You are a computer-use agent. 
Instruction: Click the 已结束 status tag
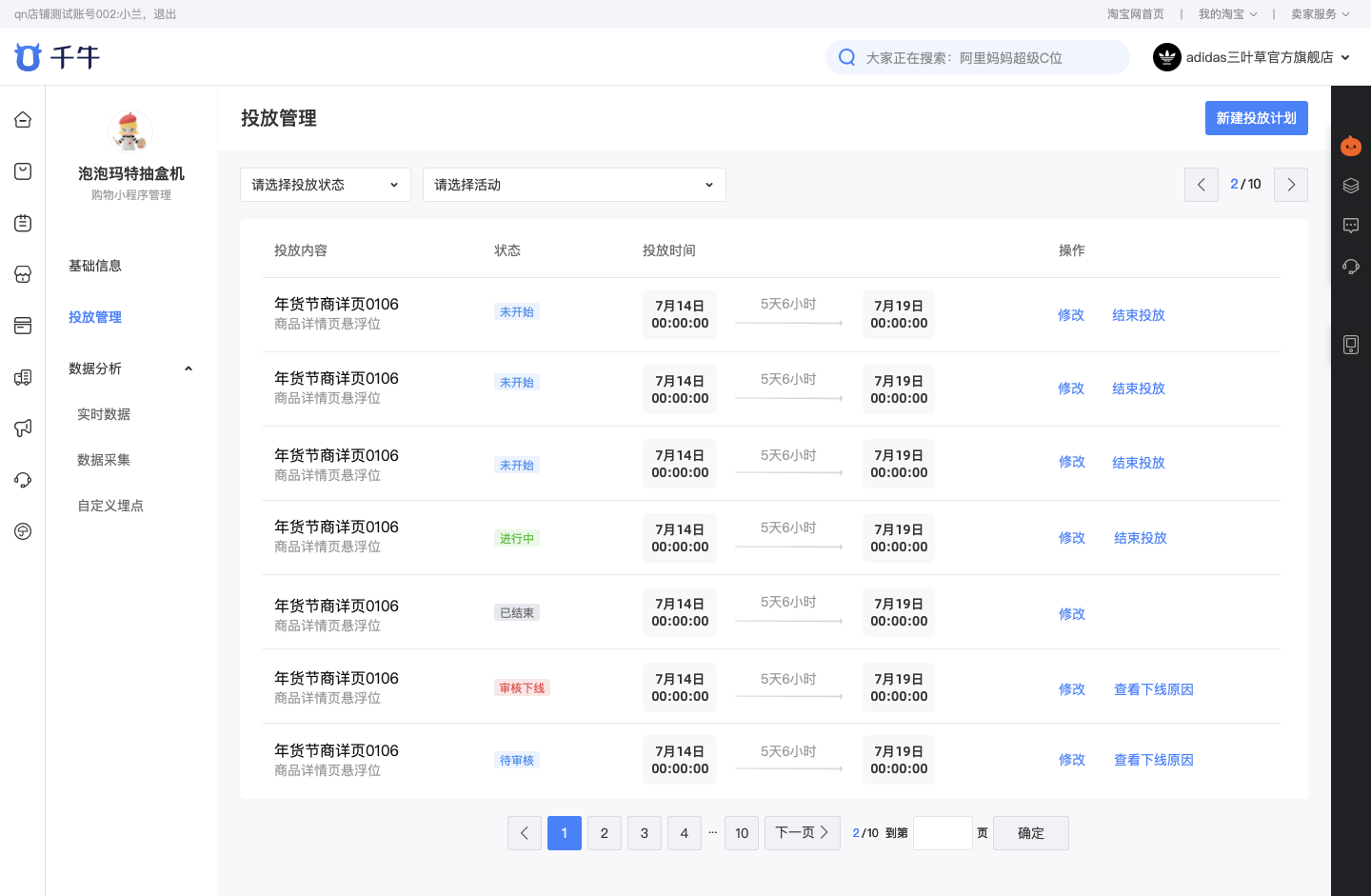click(x=517, y=612)
